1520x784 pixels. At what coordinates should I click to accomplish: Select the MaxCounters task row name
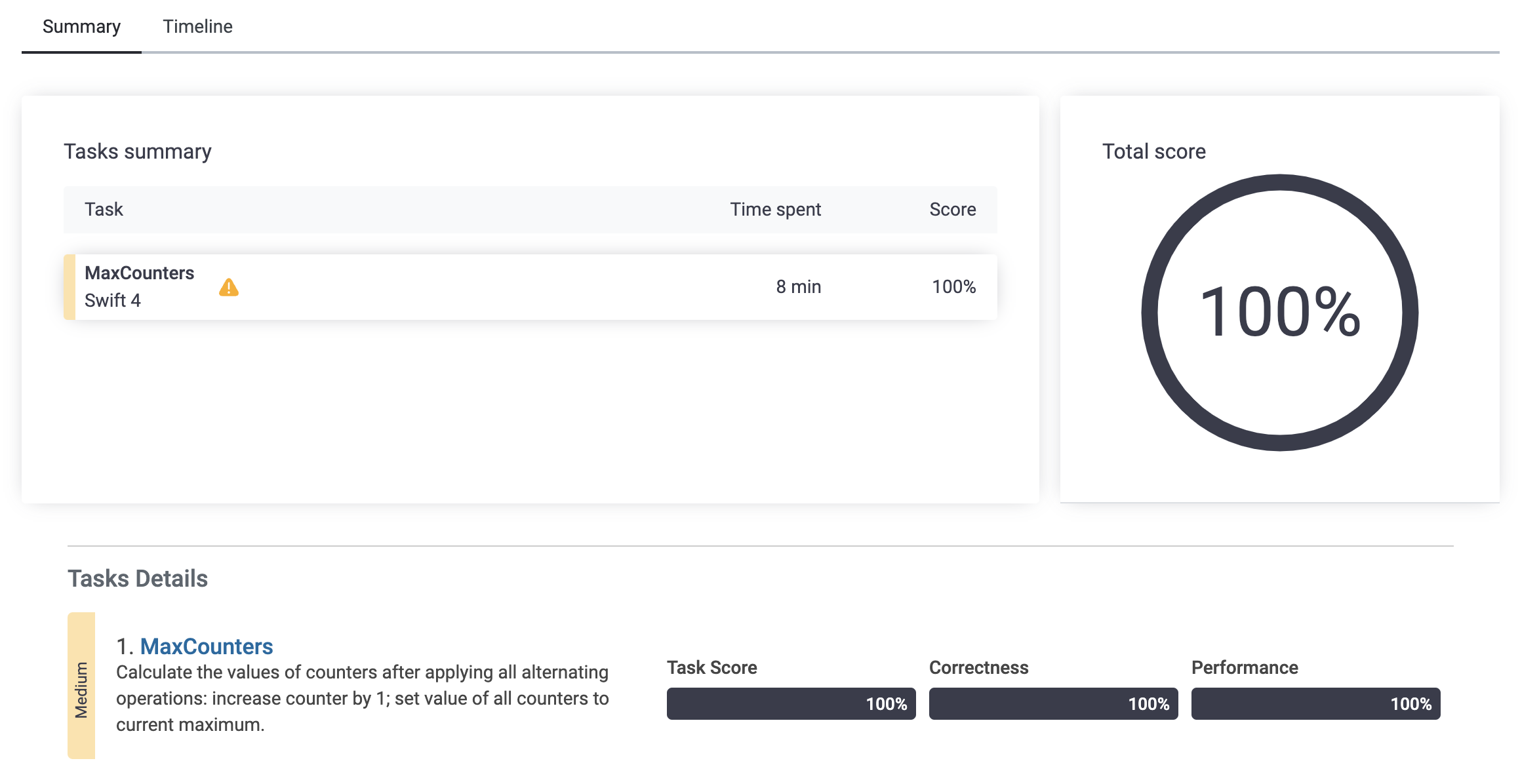point(139,273)
